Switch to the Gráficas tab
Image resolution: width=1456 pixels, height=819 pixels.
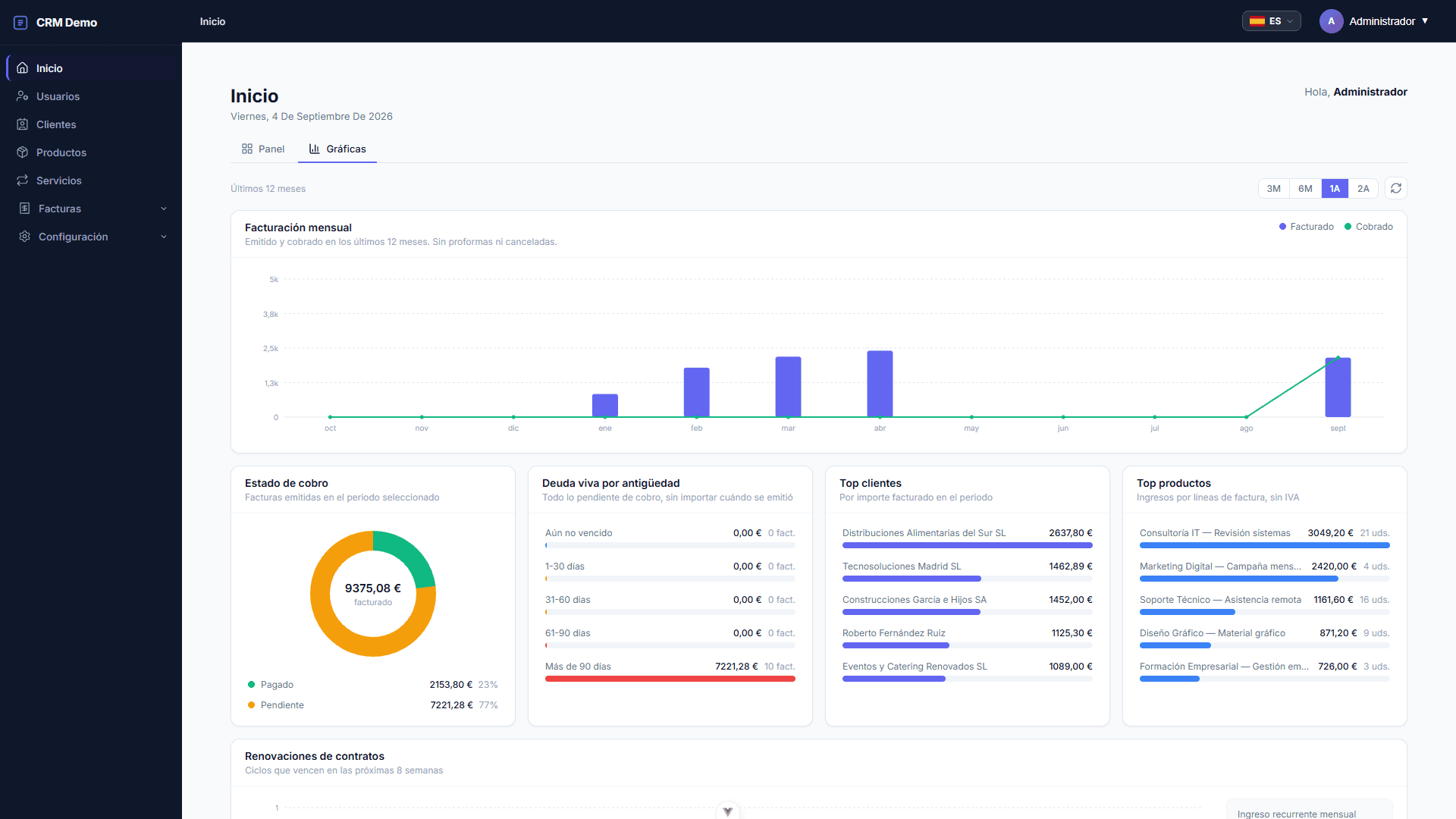337,149
